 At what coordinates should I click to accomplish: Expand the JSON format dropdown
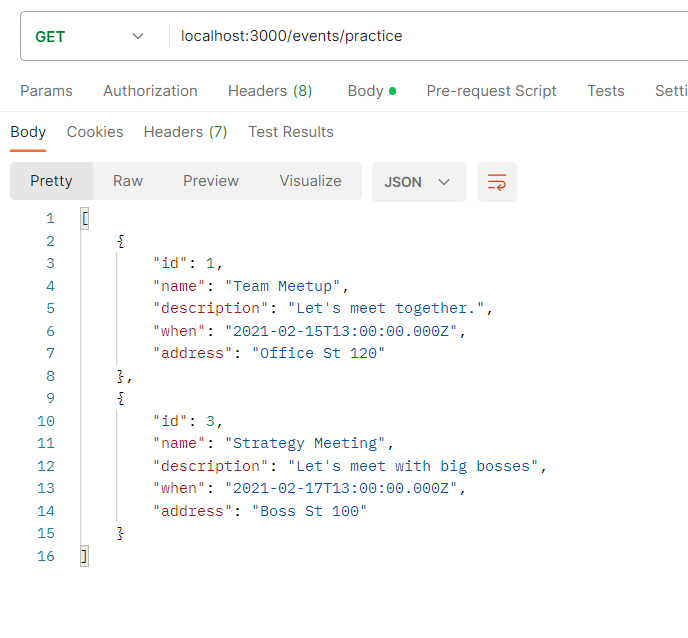pos(418,182)
